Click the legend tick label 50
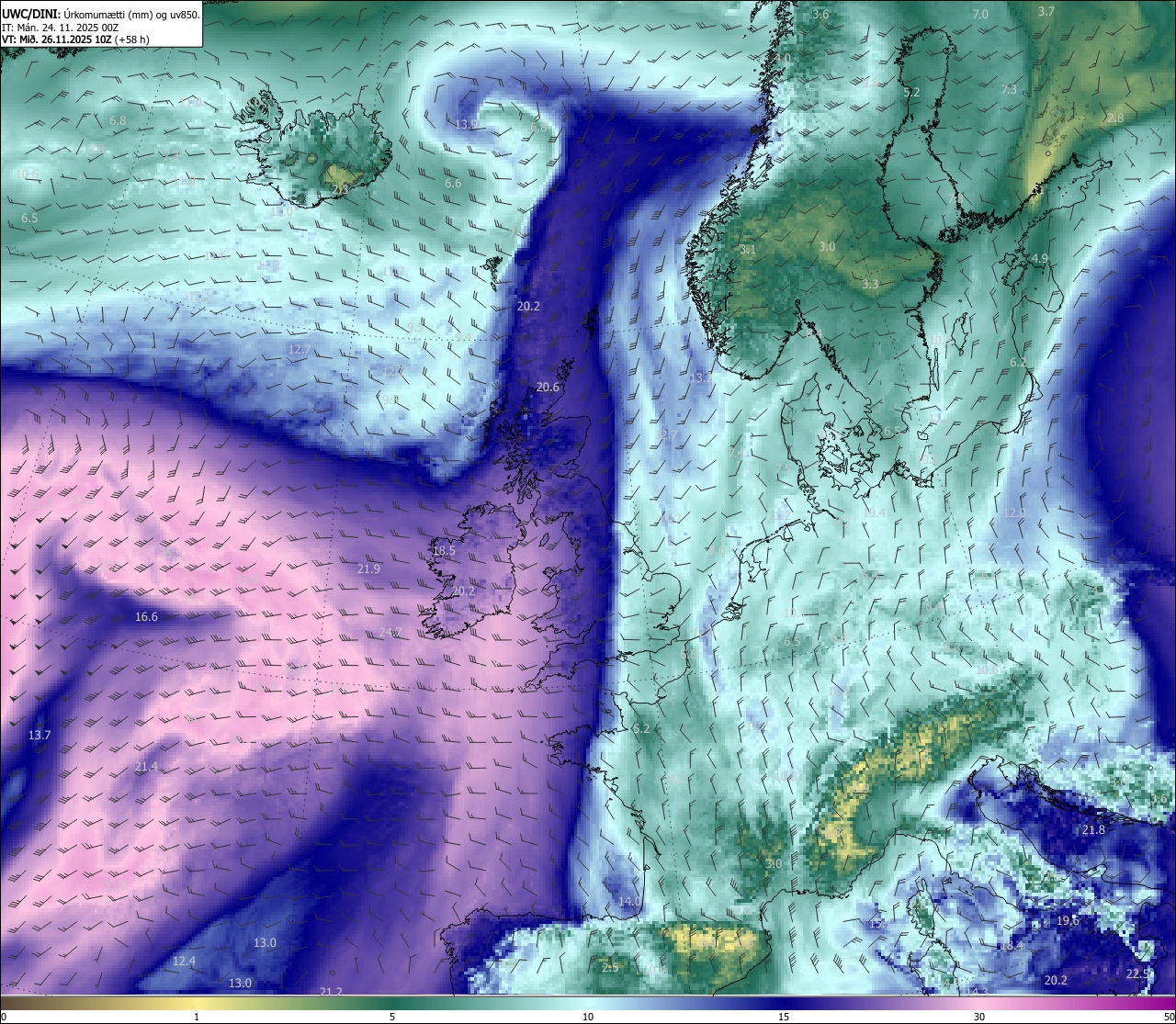Viewport: 1176px width, 1024px height. click(1169, 1017)
